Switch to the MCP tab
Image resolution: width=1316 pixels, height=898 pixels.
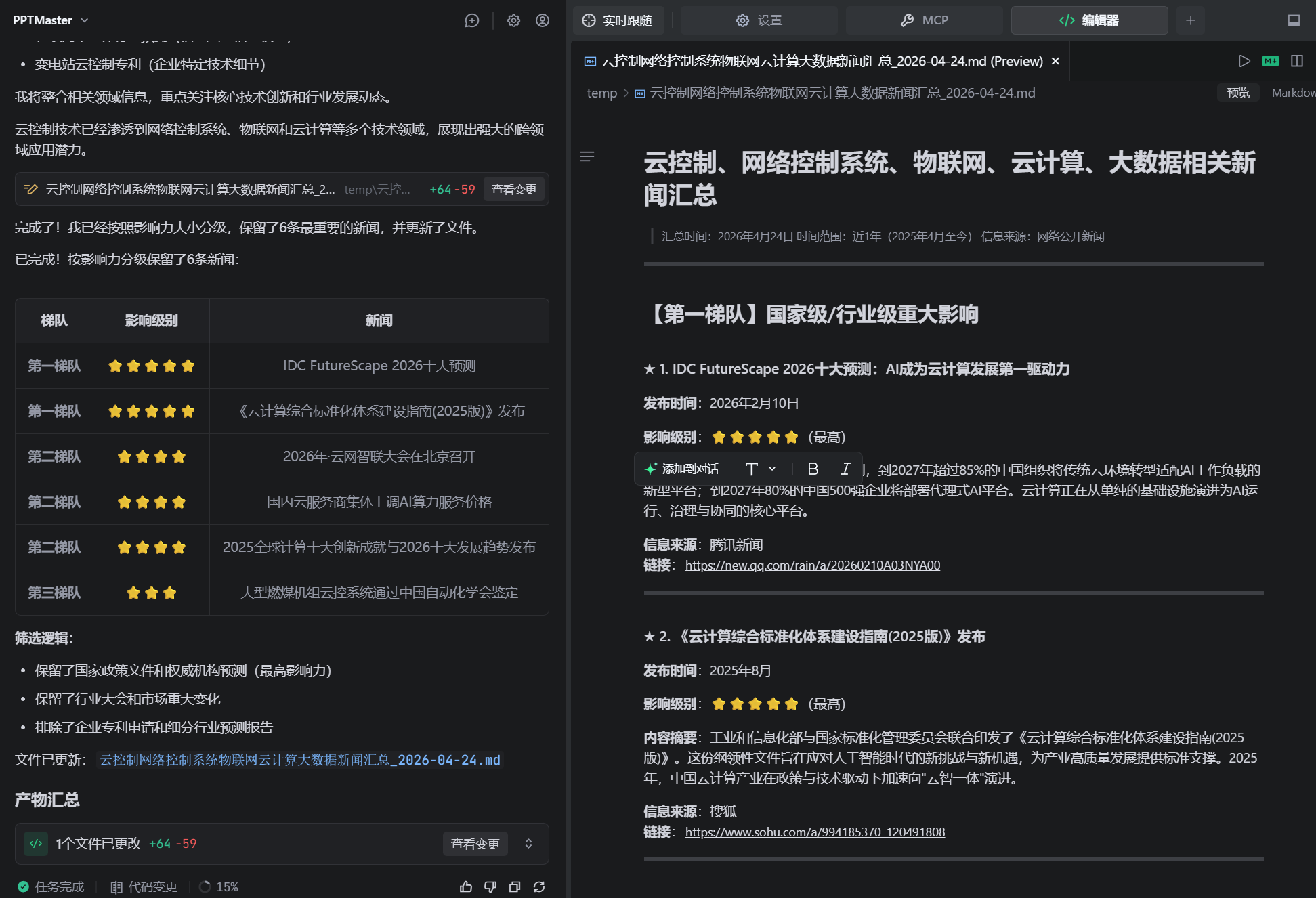[924, 20]
